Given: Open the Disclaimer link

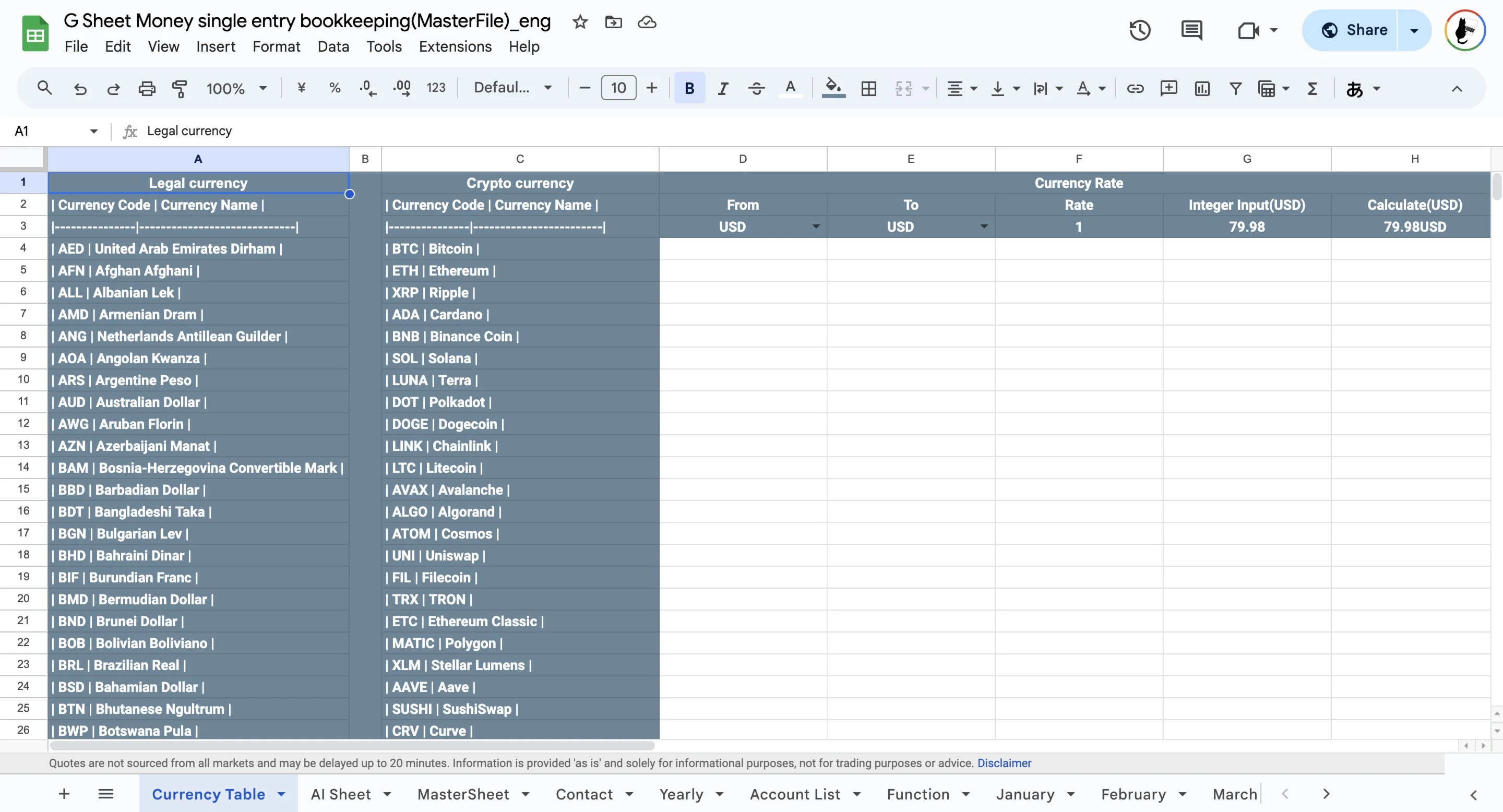Looking at the screenshot, I should [x=1004, y=763].
